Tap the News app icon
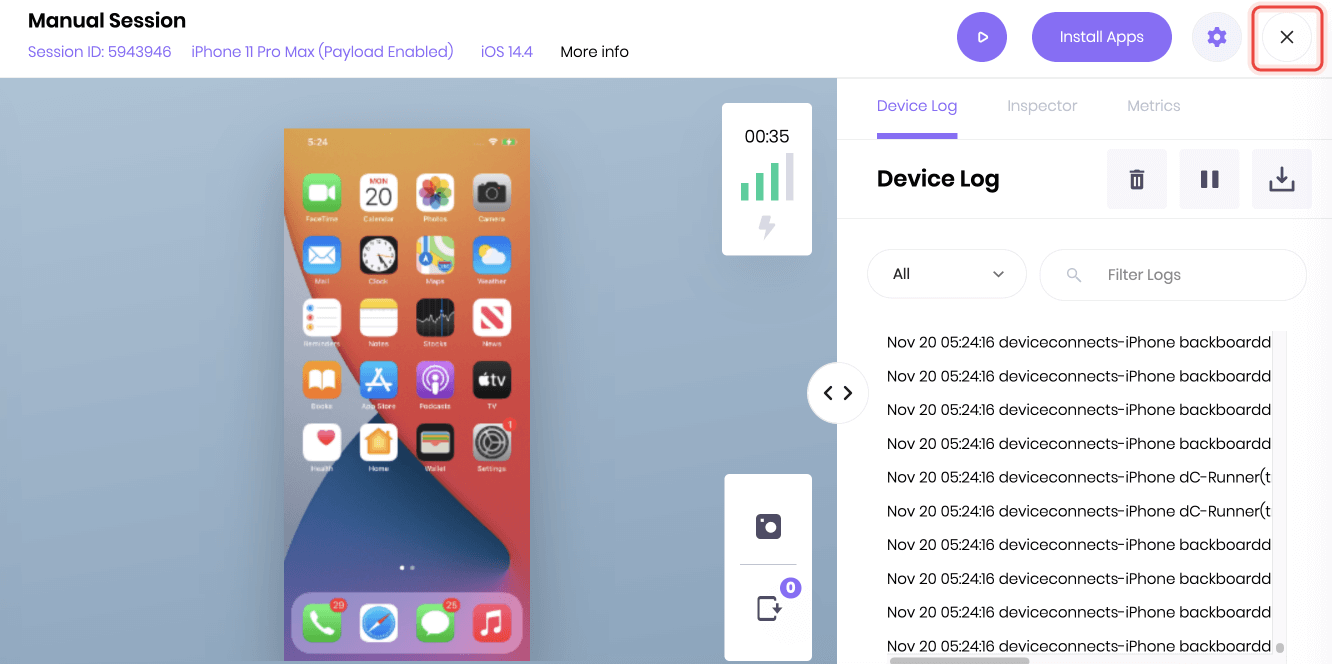Viewport: 1332px width, 664px height. (492, 318)
